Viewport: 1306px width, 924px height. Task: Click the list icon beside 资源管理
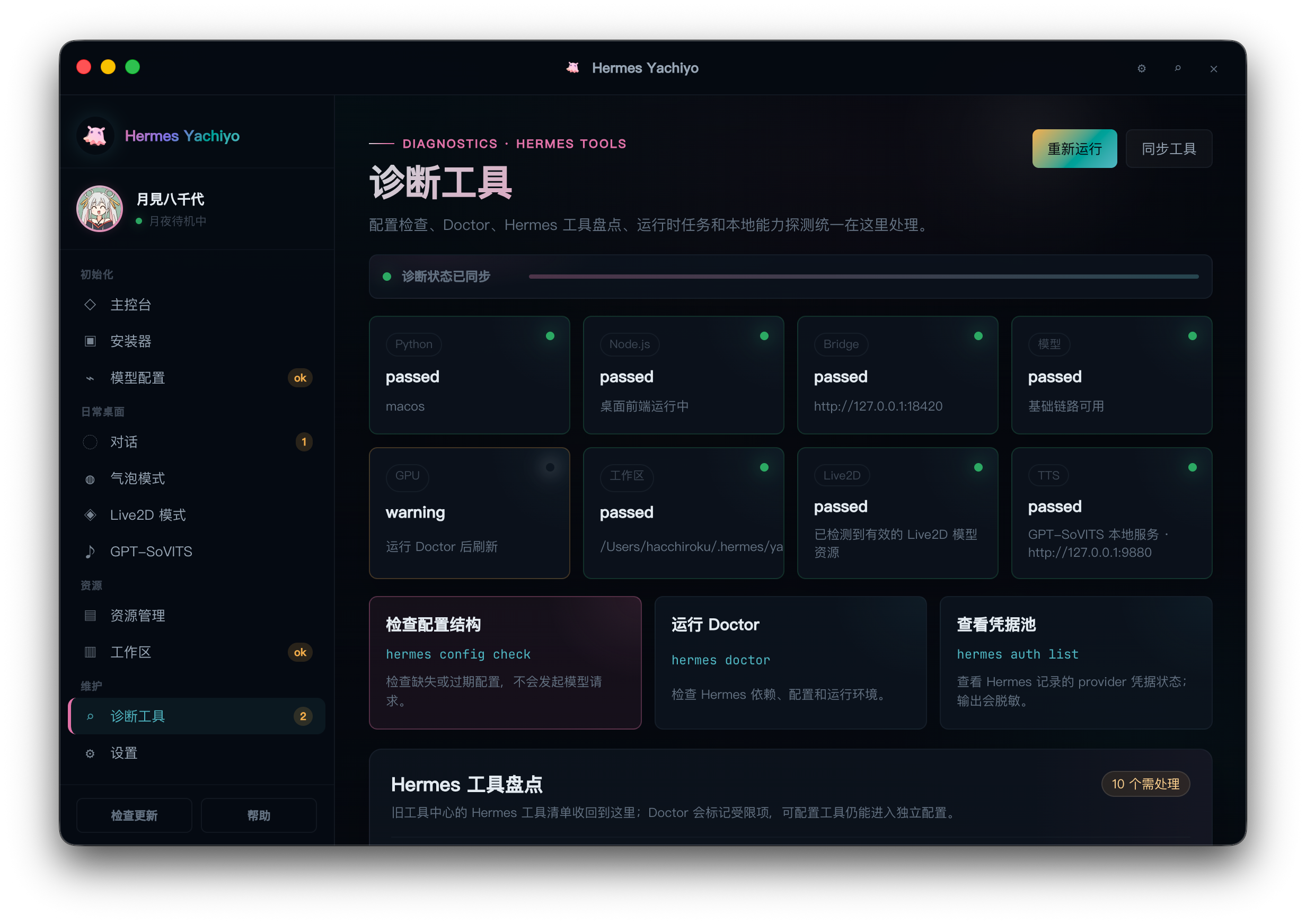pos(90,616)
